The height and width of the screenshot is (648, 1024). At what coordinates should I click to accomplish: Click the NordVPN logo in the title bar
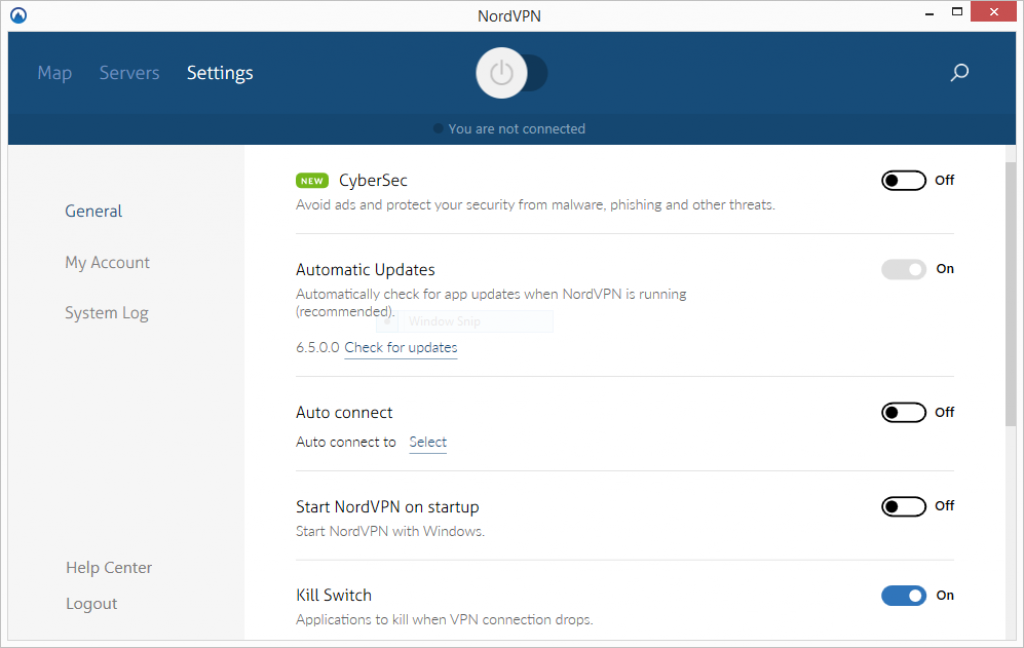[18, 15]
